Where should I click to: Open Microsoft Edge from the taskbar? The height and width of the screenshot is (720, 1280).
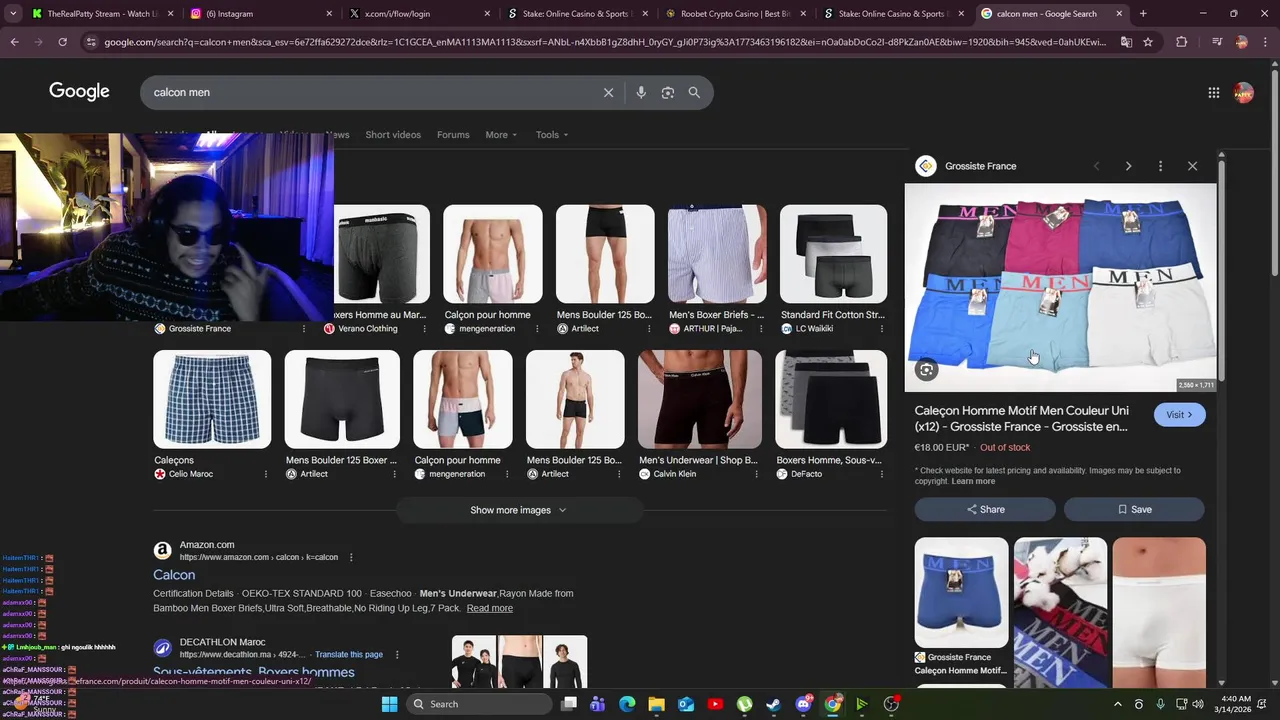pos(627,704)
